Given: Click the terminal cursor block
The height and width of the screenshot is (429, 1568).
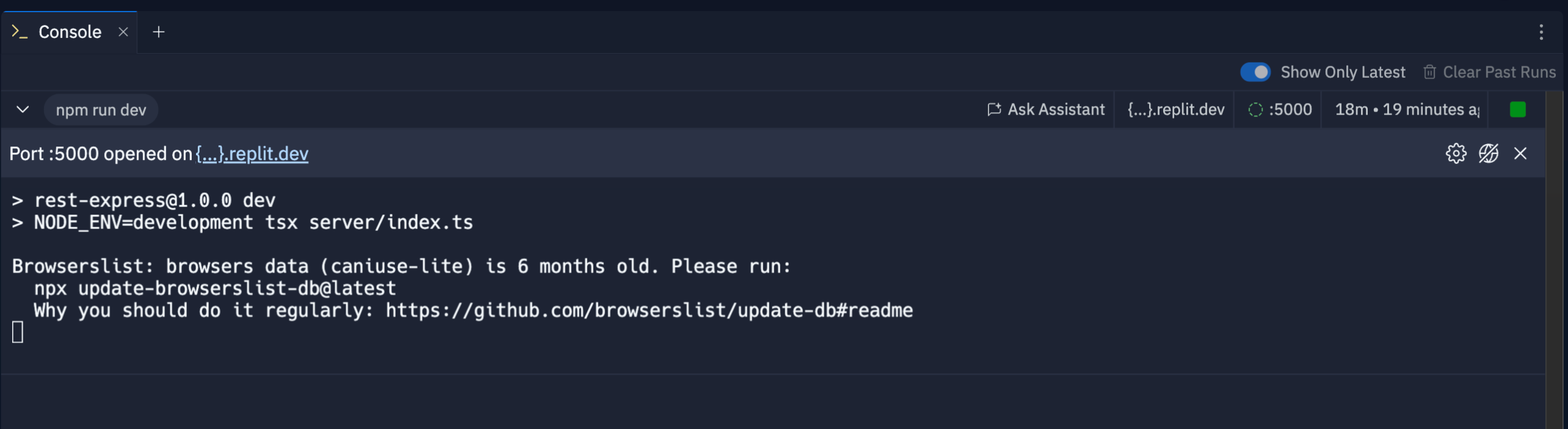Looking at the screenshot, I should click(x=18, y=332).
